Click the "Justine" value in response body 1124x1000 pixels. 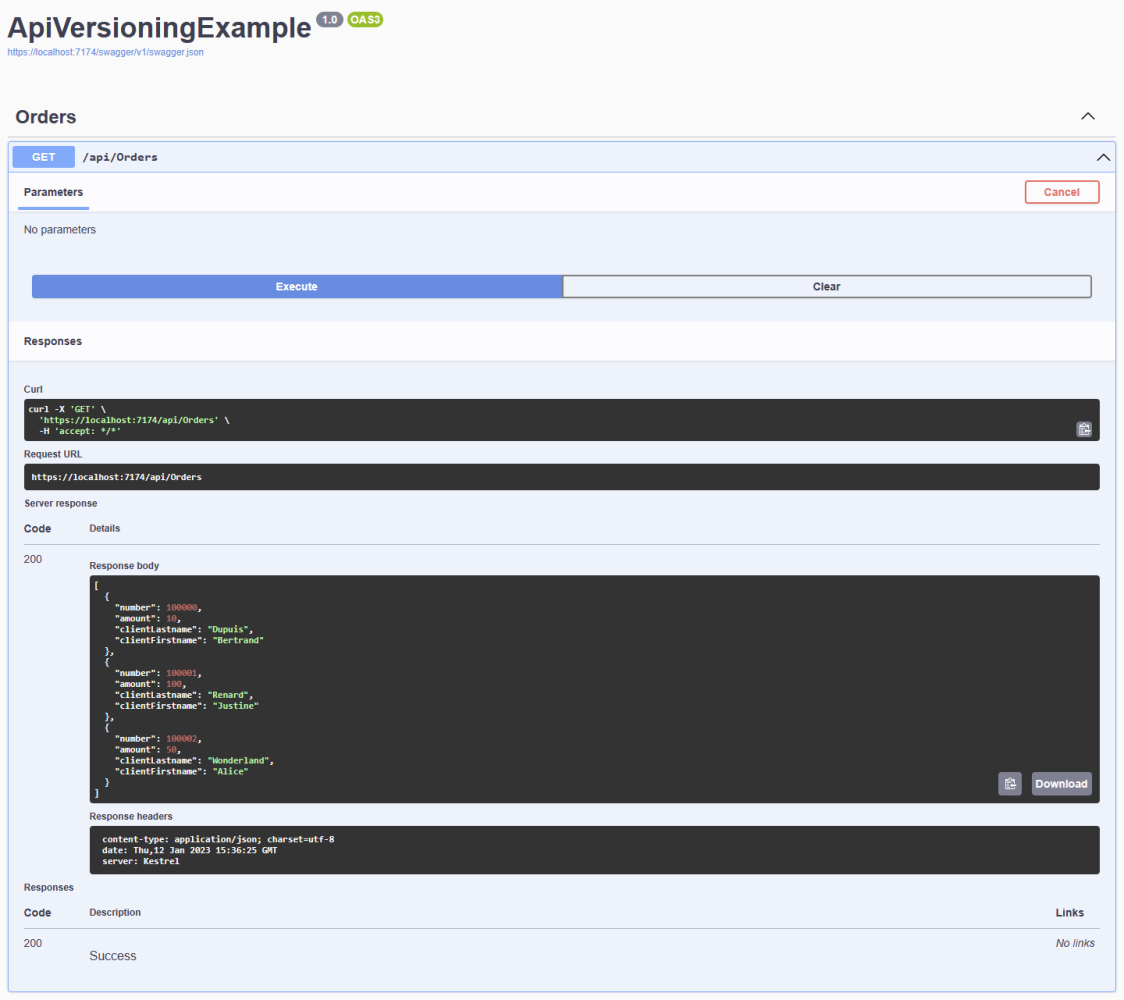(x=236, y=706)
